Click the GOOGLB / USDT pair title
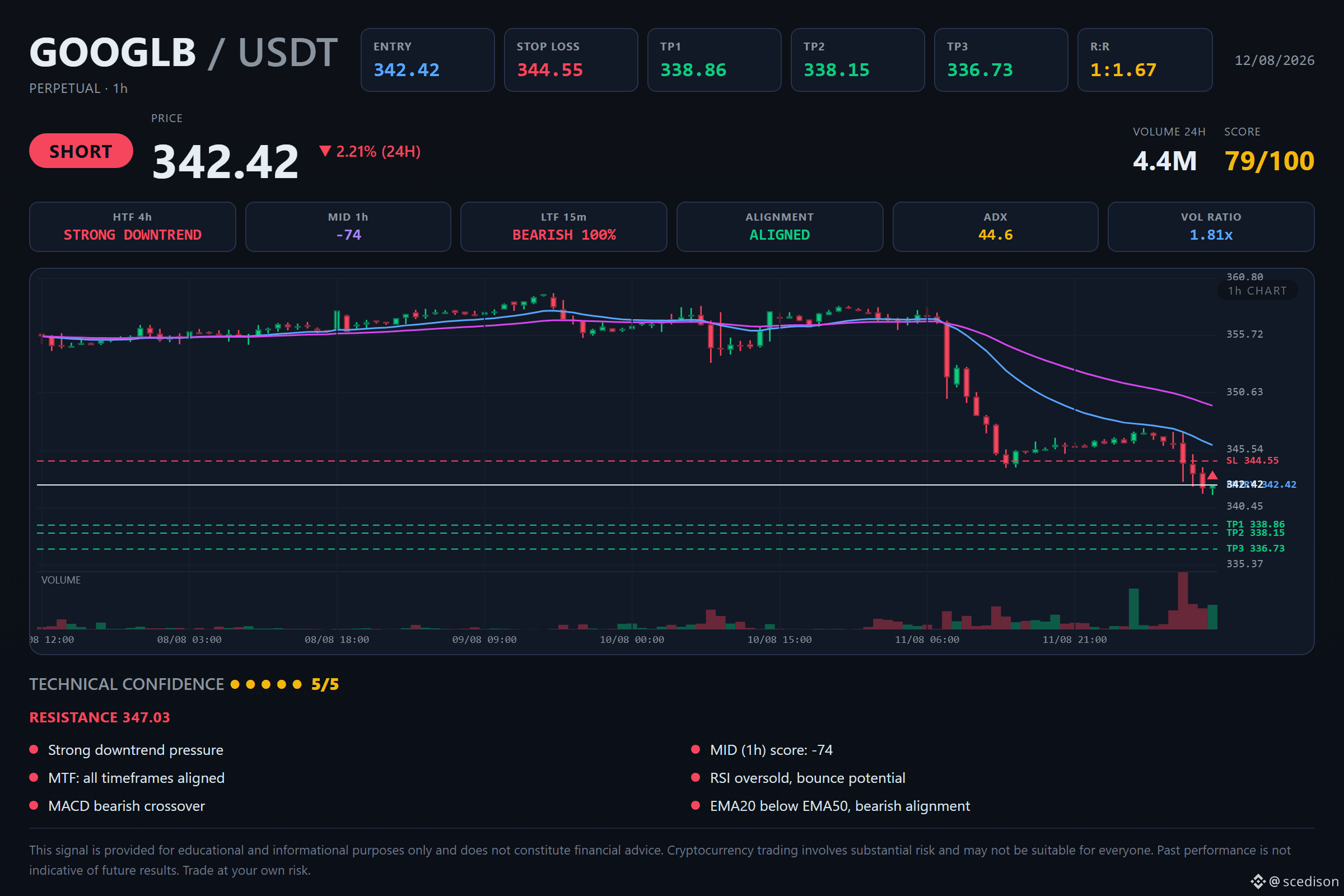1344x896 pixels. 184,53
